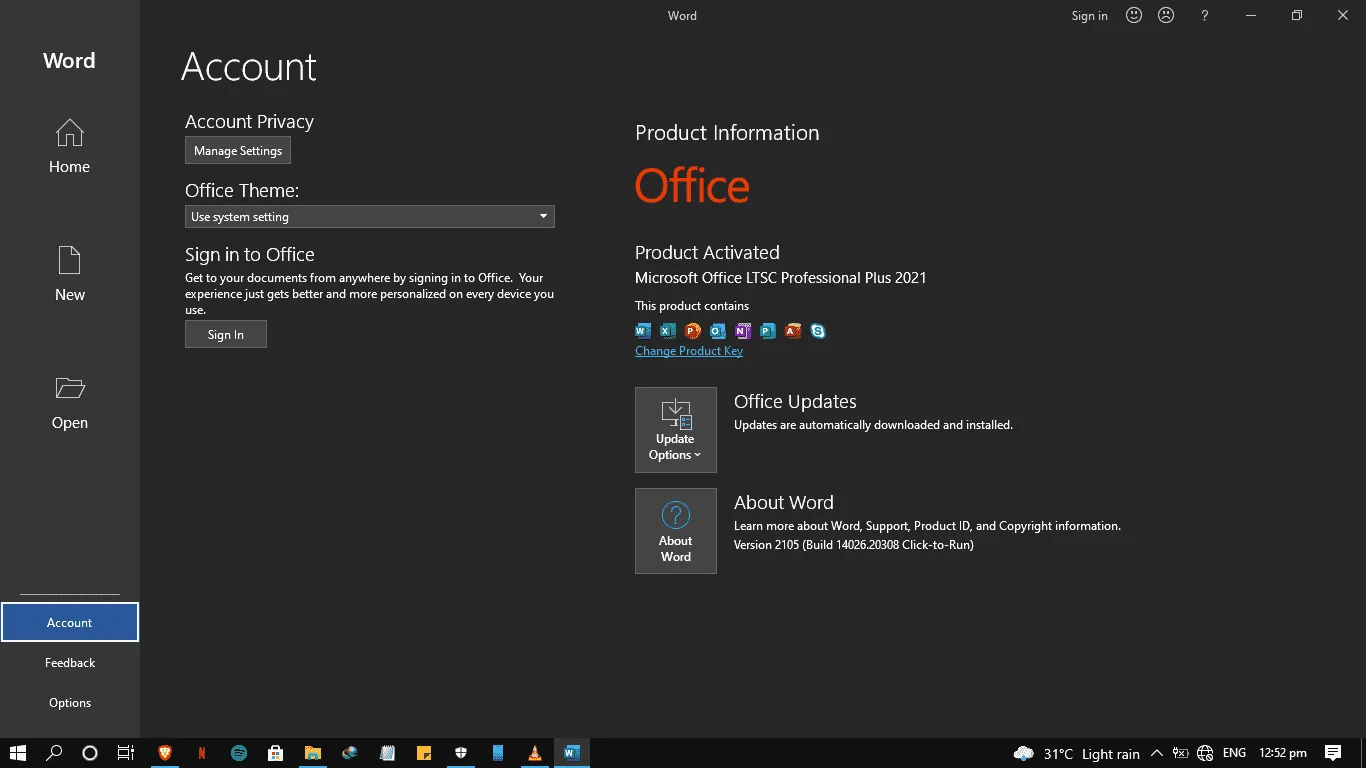1366x768 pixels.
Task: Send a smile feedback icon
Action: [x=1134, y=15]
